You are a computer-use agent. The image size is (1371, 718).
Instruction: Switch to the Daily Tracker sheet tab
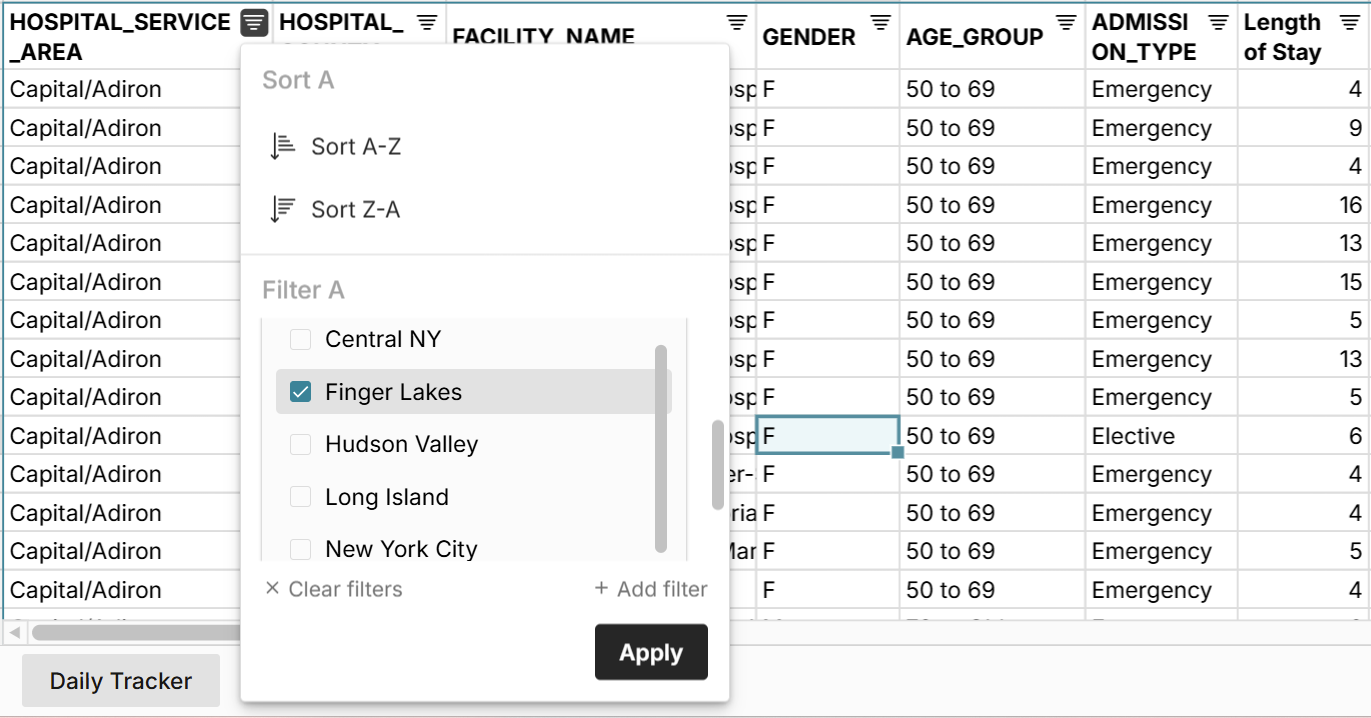[121, 681]
